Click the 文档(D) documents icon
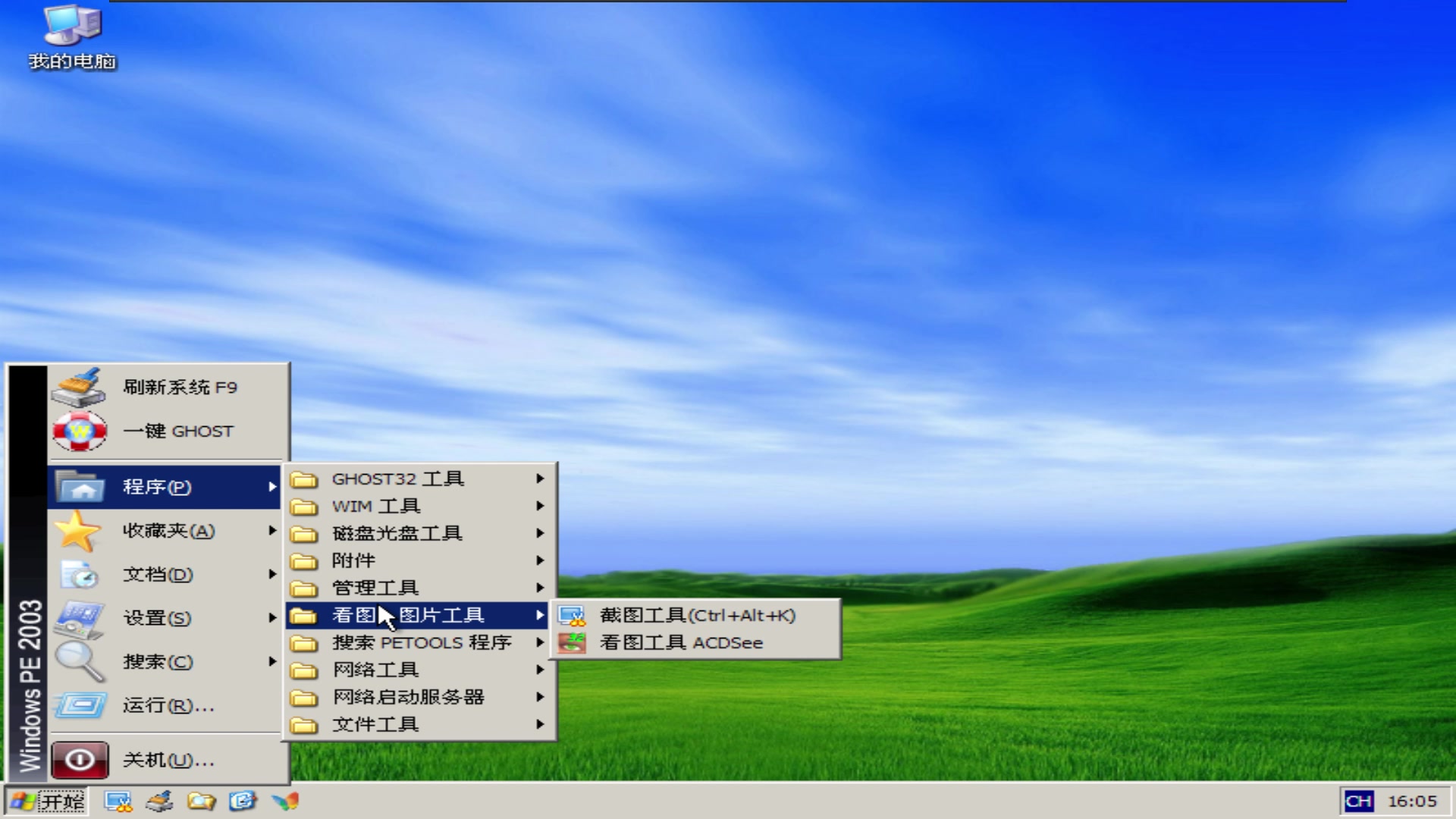 (79, 575)
